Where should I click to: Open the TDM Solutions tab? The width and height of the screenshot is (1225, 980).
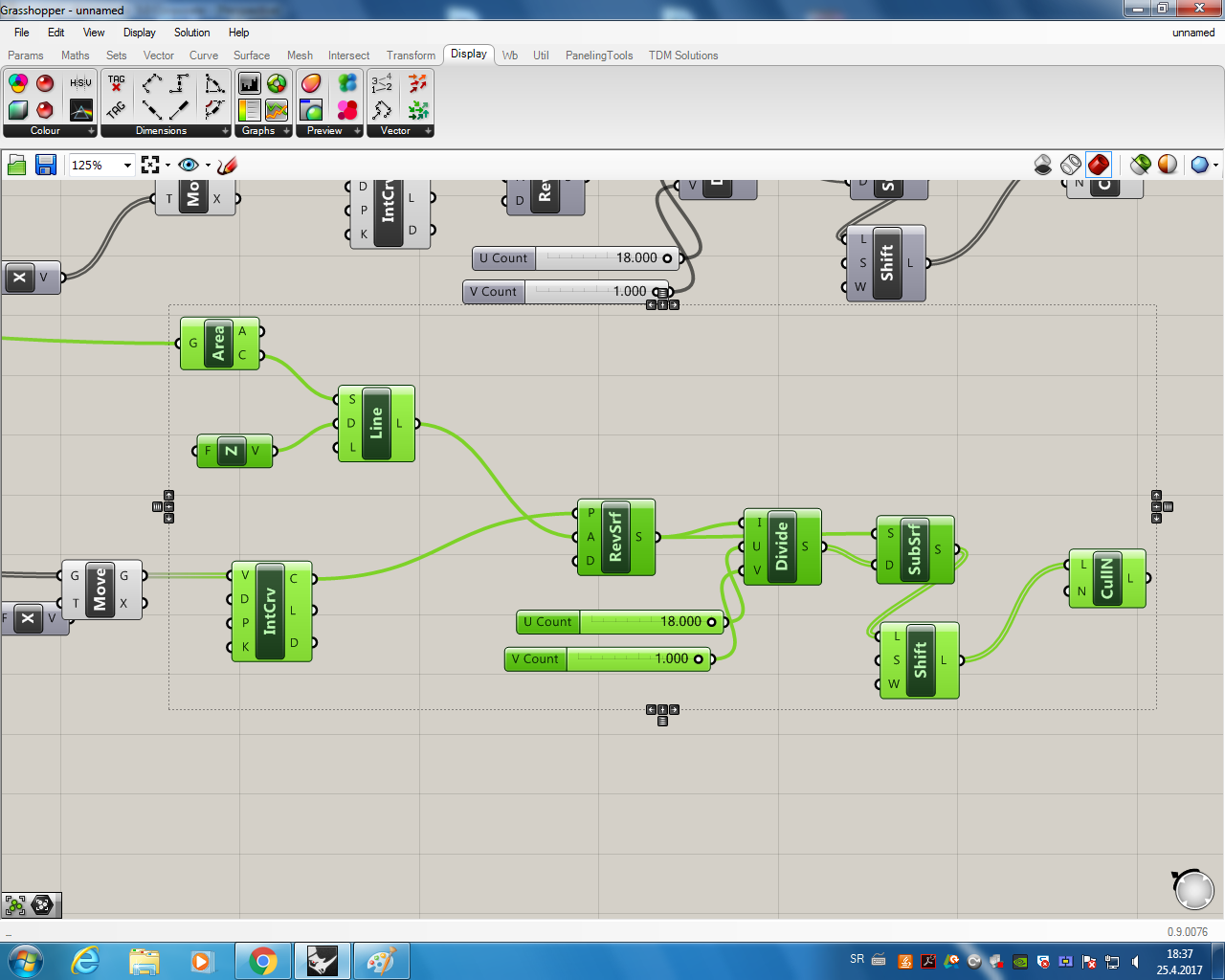[683, 56]
